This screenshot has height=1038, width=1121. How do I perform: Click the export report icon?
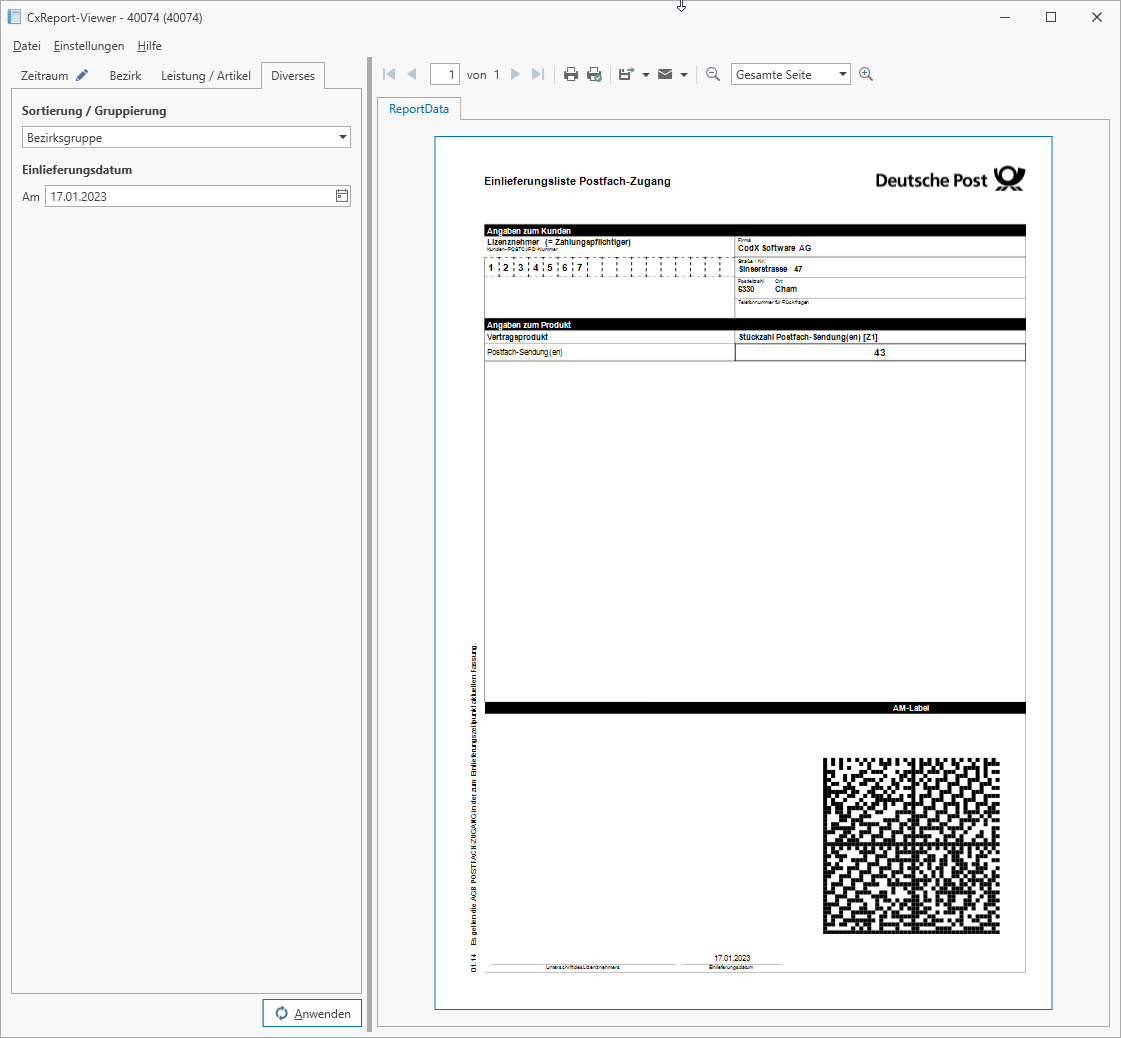point(626,74)
